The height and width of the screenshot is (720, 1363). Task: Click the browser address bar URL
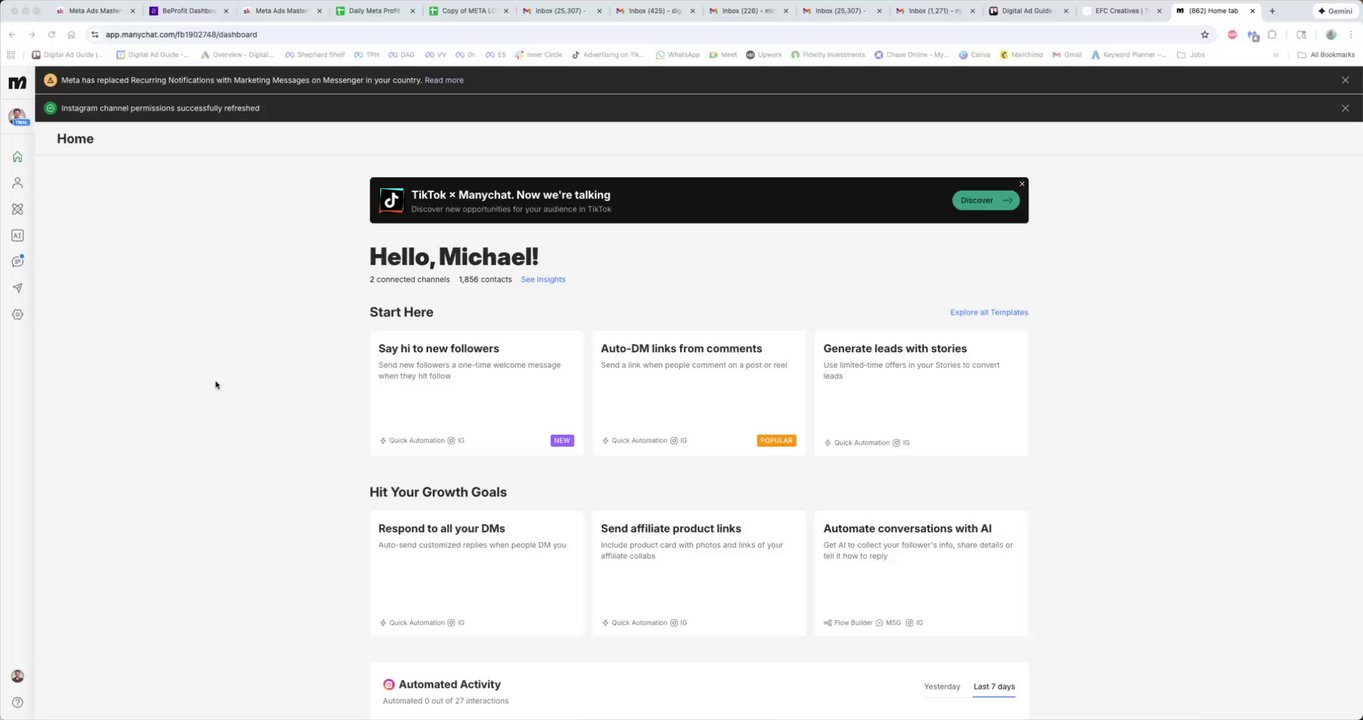pyautogui.click(x=181, y=34)
